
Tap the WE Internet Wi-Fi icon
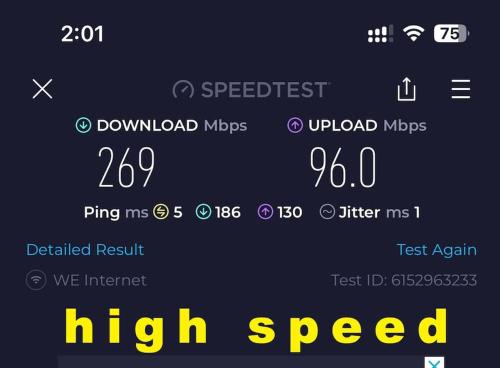pyautogui.click(x=36, y=280)
